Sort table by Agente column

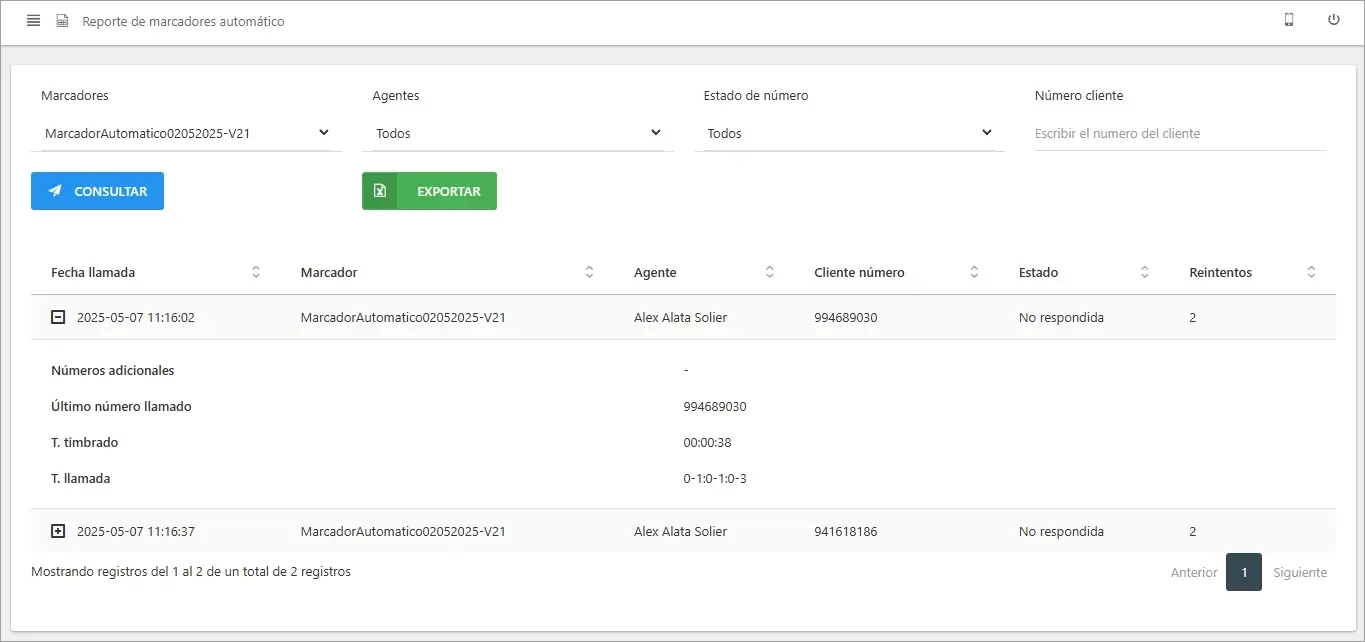pos(769,272)
